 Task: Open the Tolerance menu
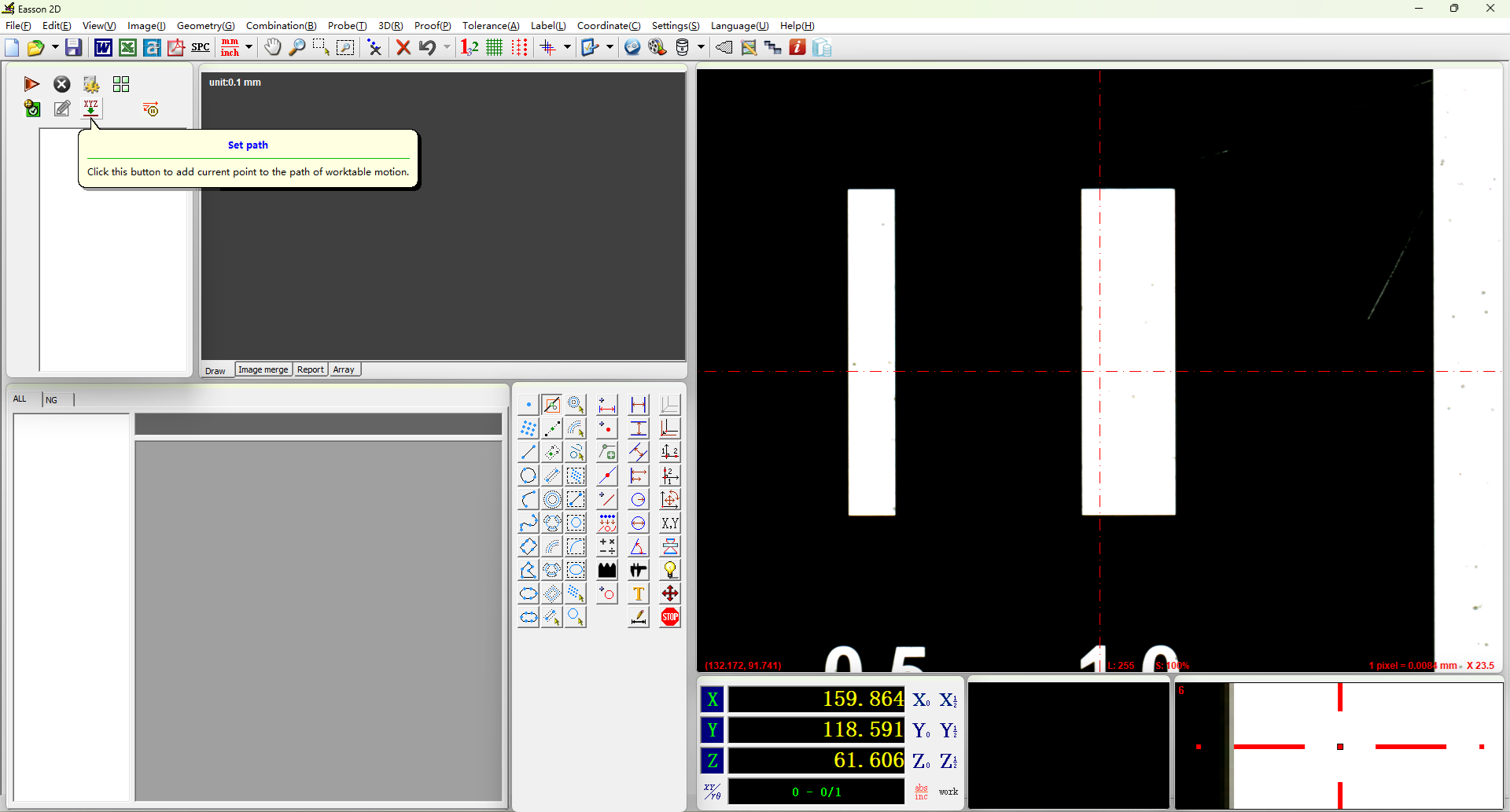click(x=491, y=26)
